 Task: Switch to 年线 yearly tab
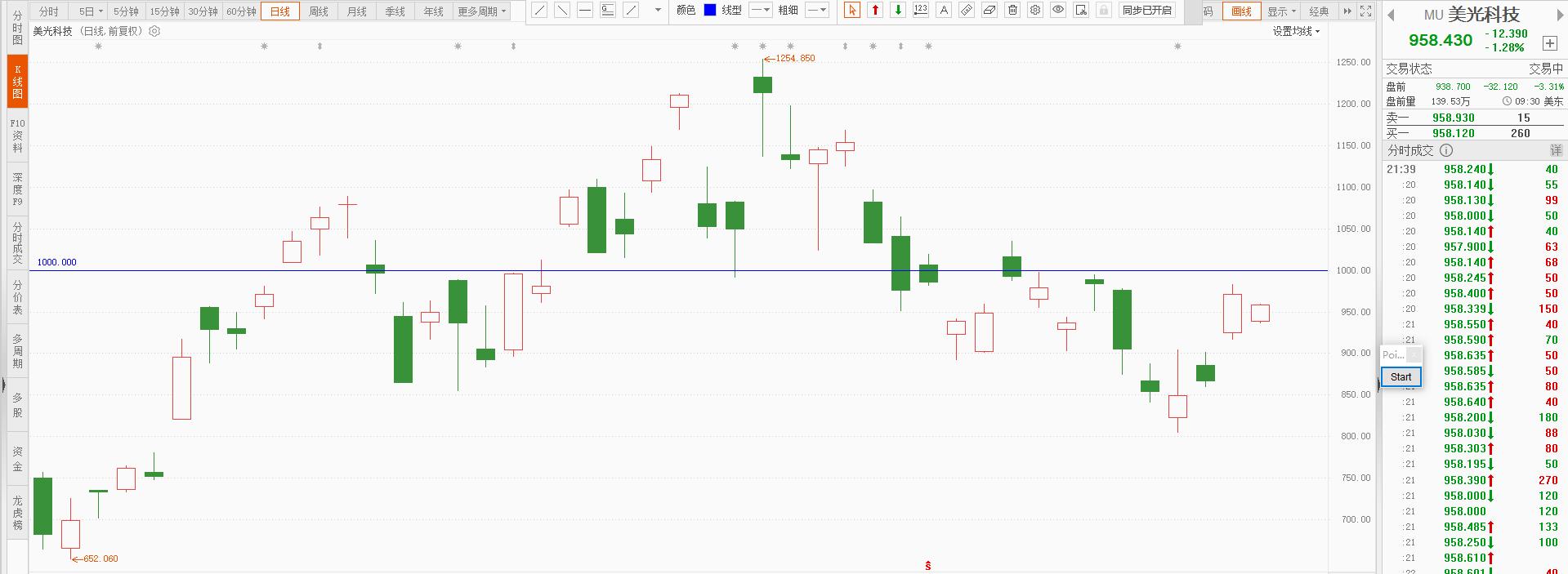pyautogui.click(x=434, y=11)
